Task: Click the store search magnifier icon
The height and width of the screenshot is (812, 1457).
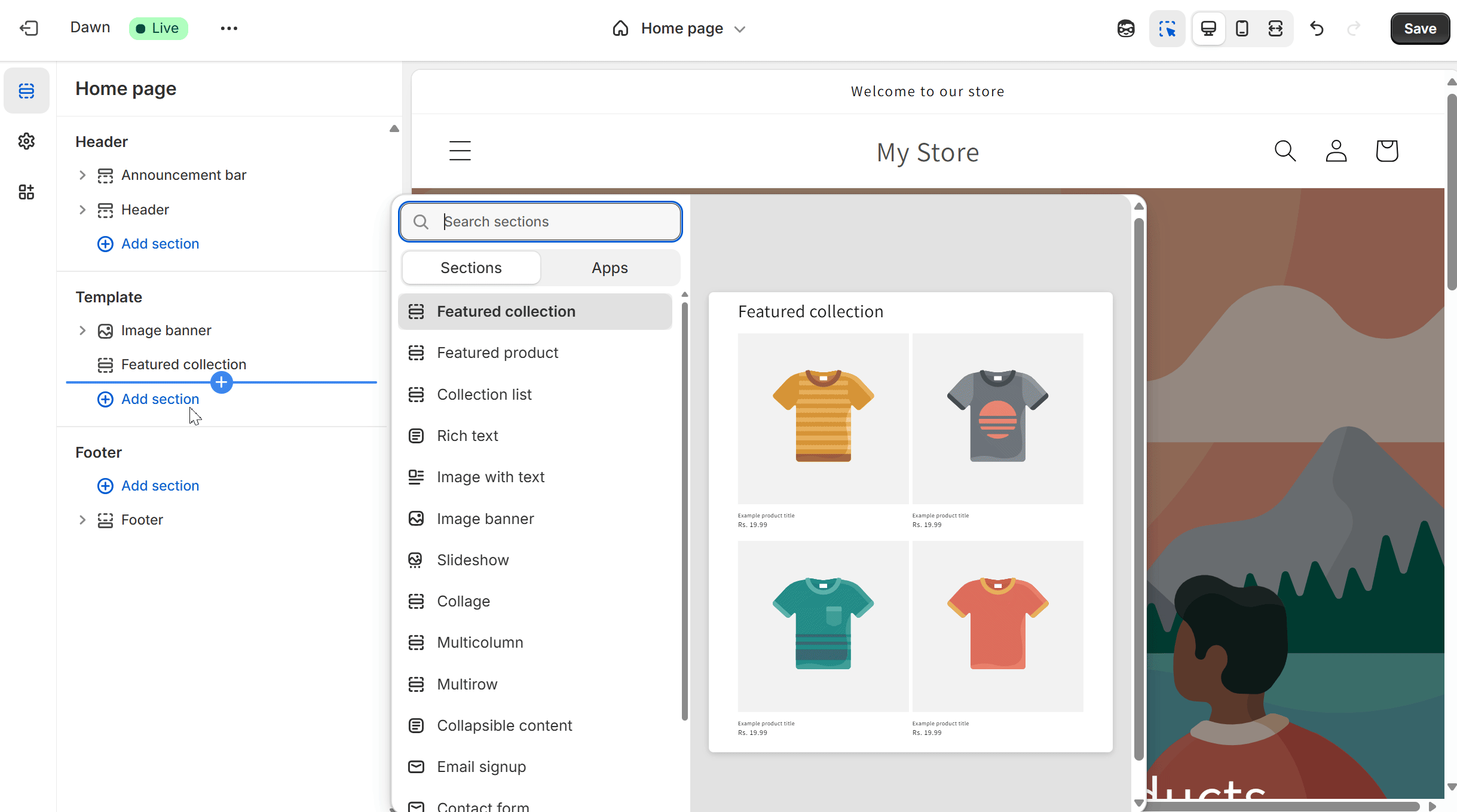Action: 1285,151
